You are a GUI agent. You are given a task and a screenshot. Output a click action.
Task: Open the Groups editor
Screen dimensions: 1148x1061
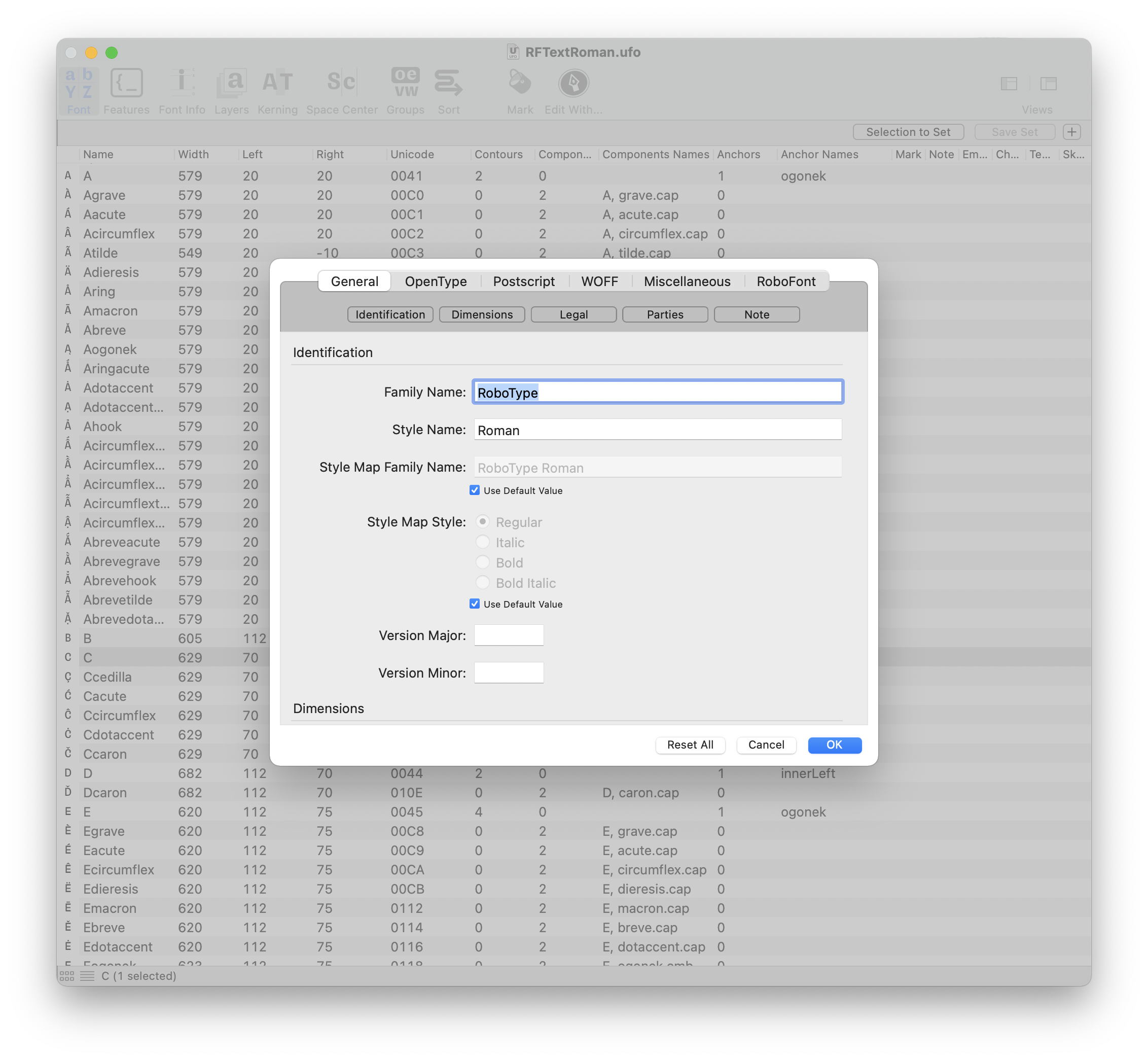405,91
